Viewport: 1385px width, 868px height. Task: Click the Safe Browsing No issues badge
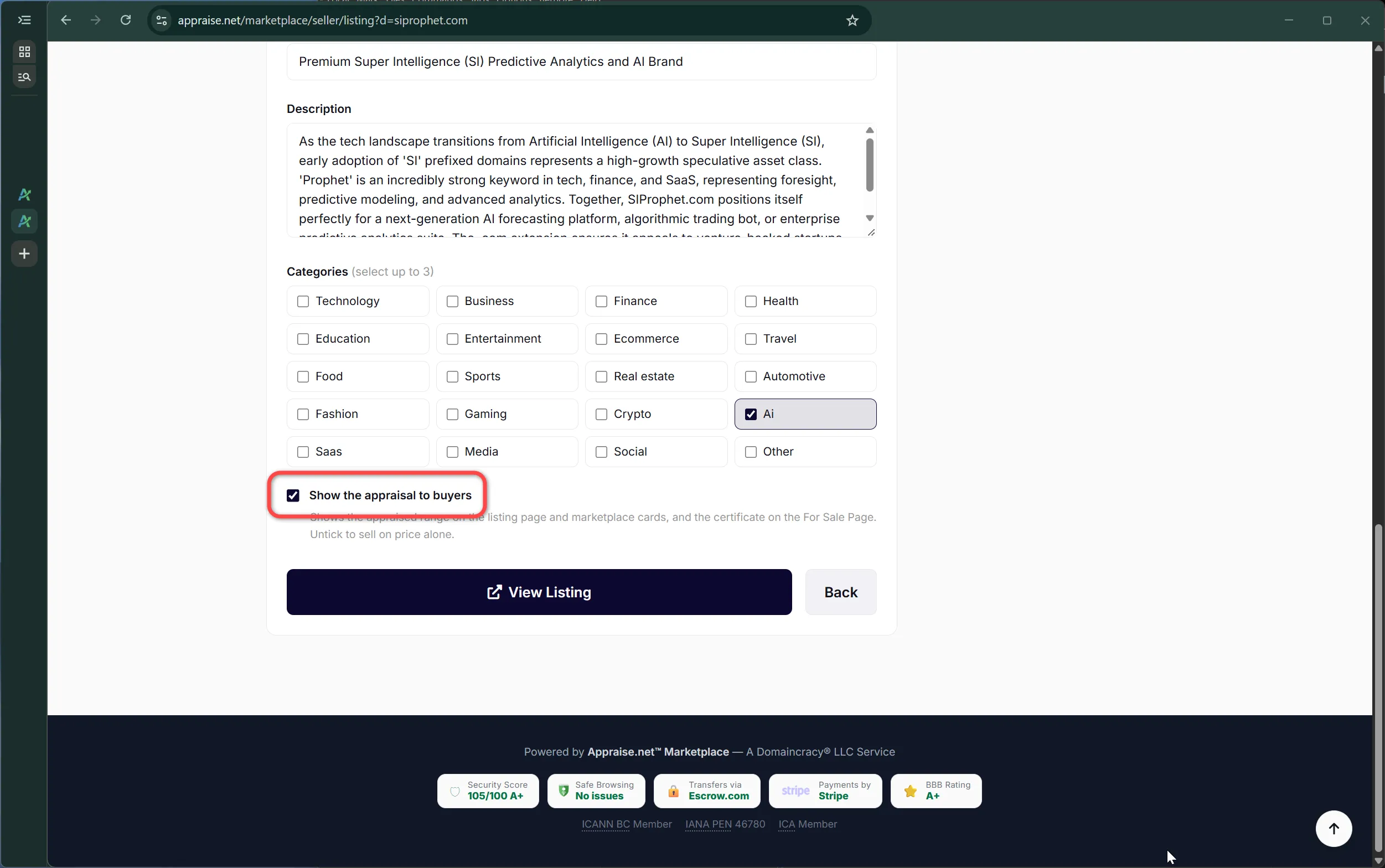(596, 790)
